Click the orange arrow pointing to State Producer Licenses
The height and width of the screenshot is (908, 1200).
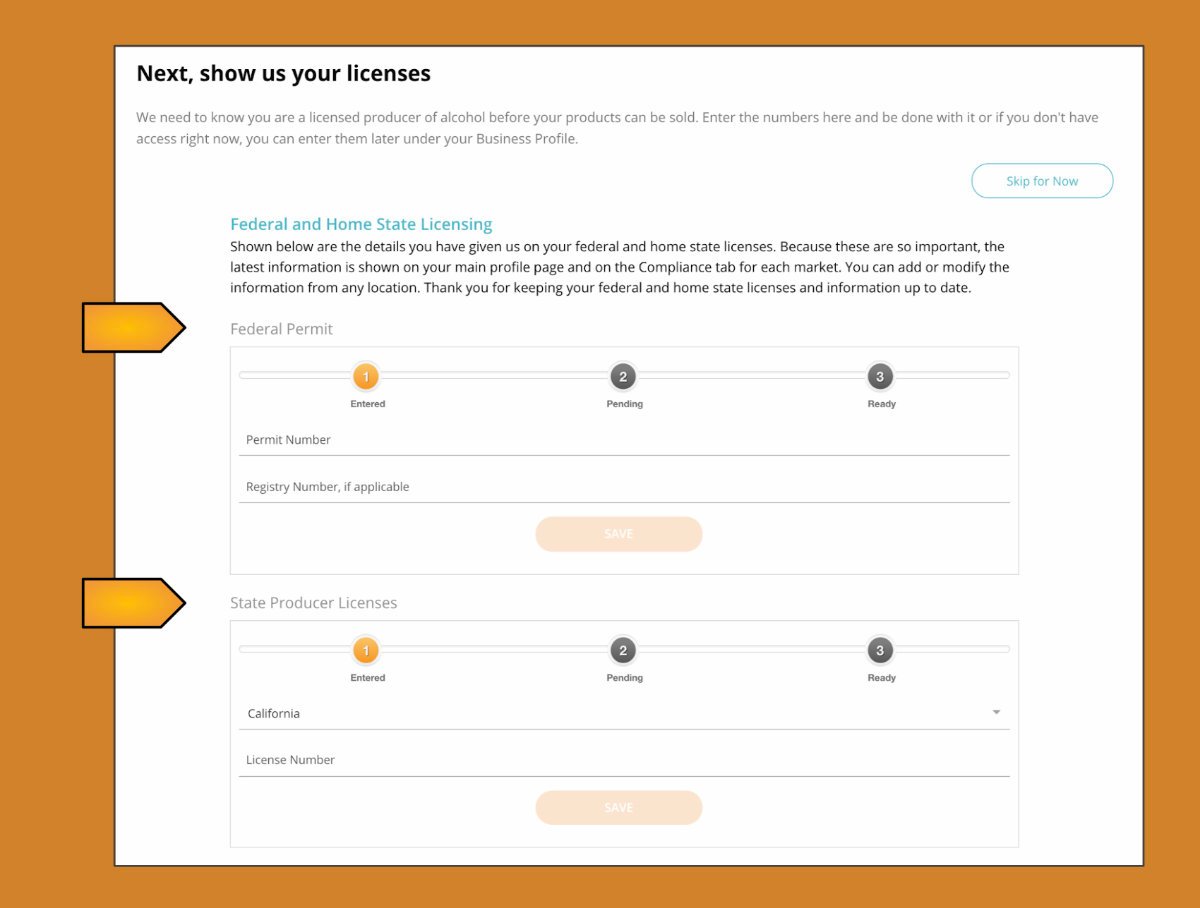pyautogui.click(x=130, y=602)
